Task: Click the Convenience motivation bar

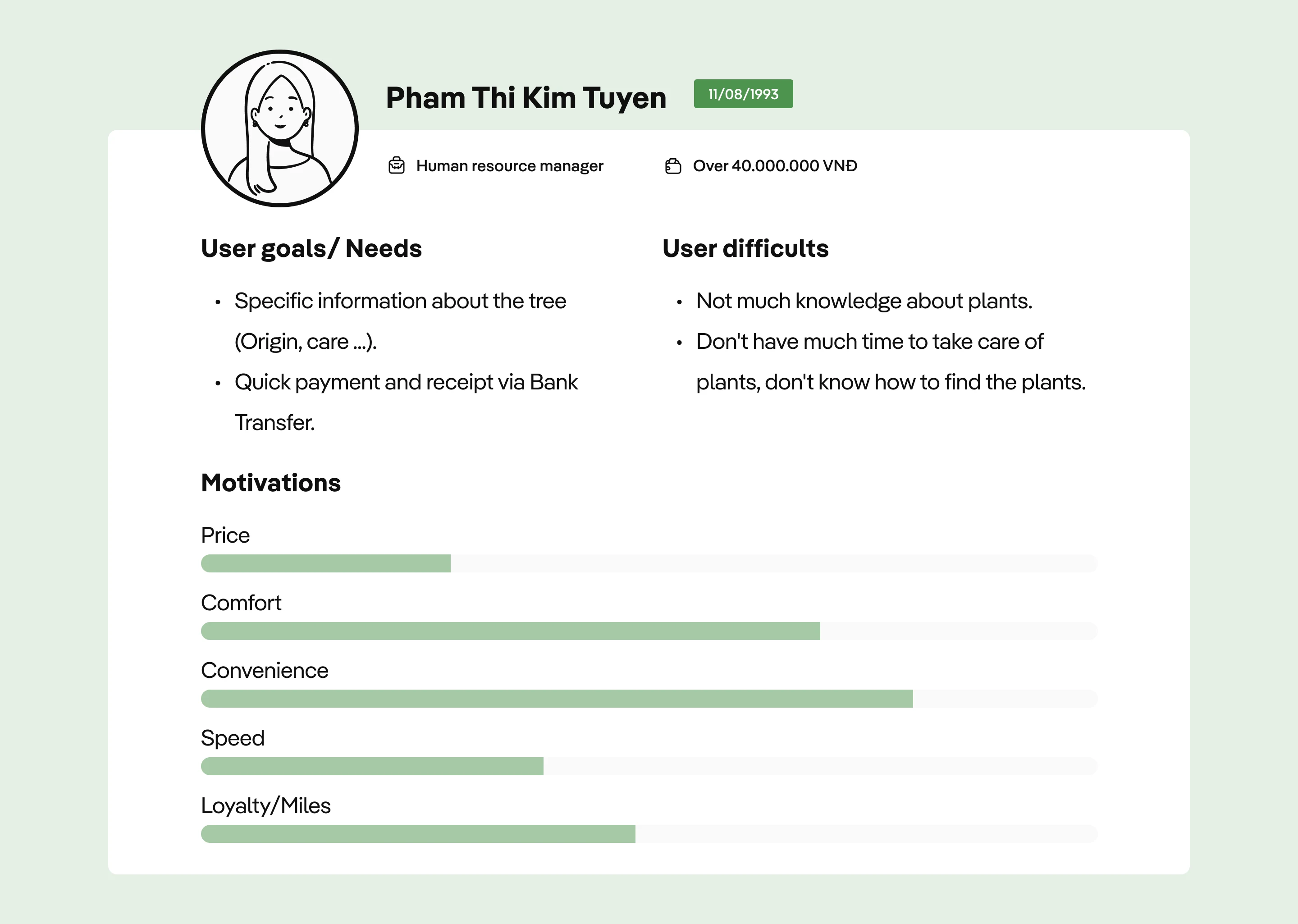Action: coord(649,699)
